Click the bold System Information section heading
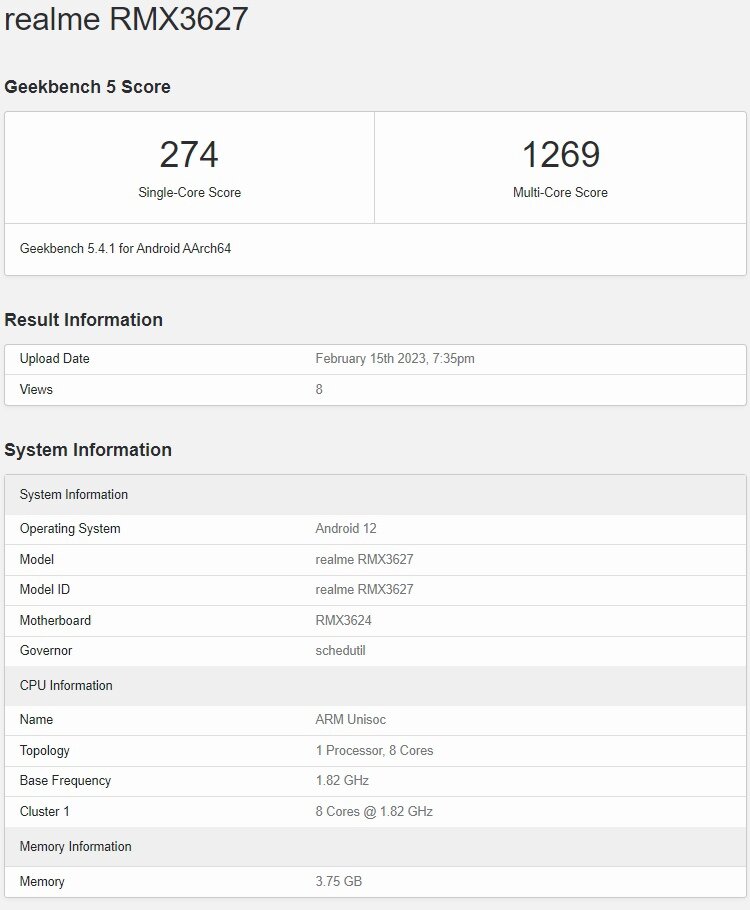Screen dimensions: 750x910 point(88,450)
